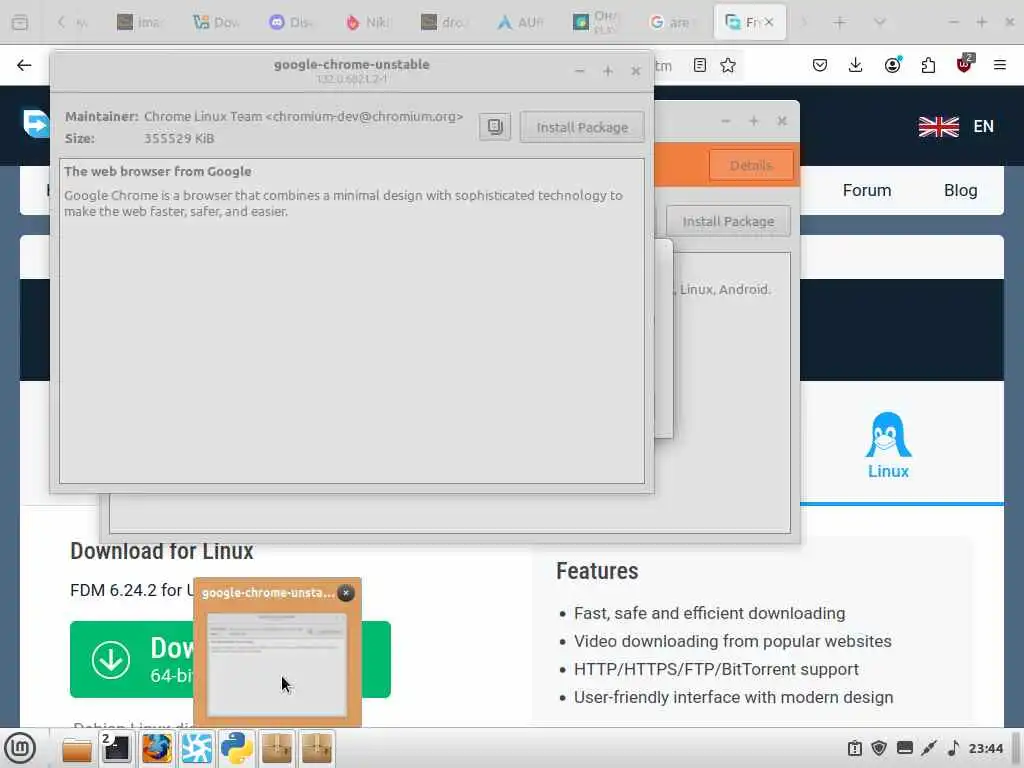Click the uBlock Origin shield icon

click(x=964, y=63)
